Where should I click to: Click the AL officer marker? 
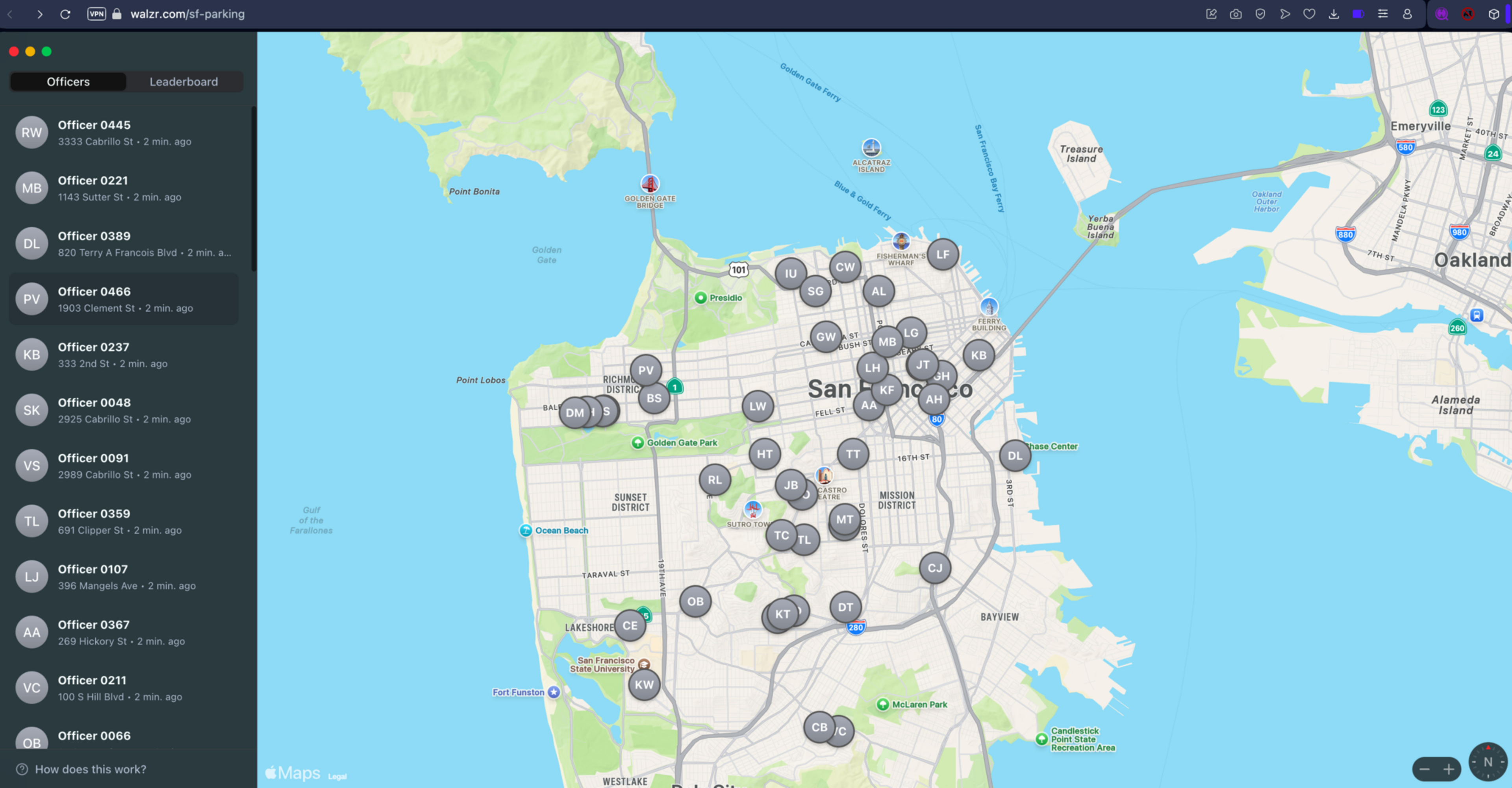[x=879, y=291]
